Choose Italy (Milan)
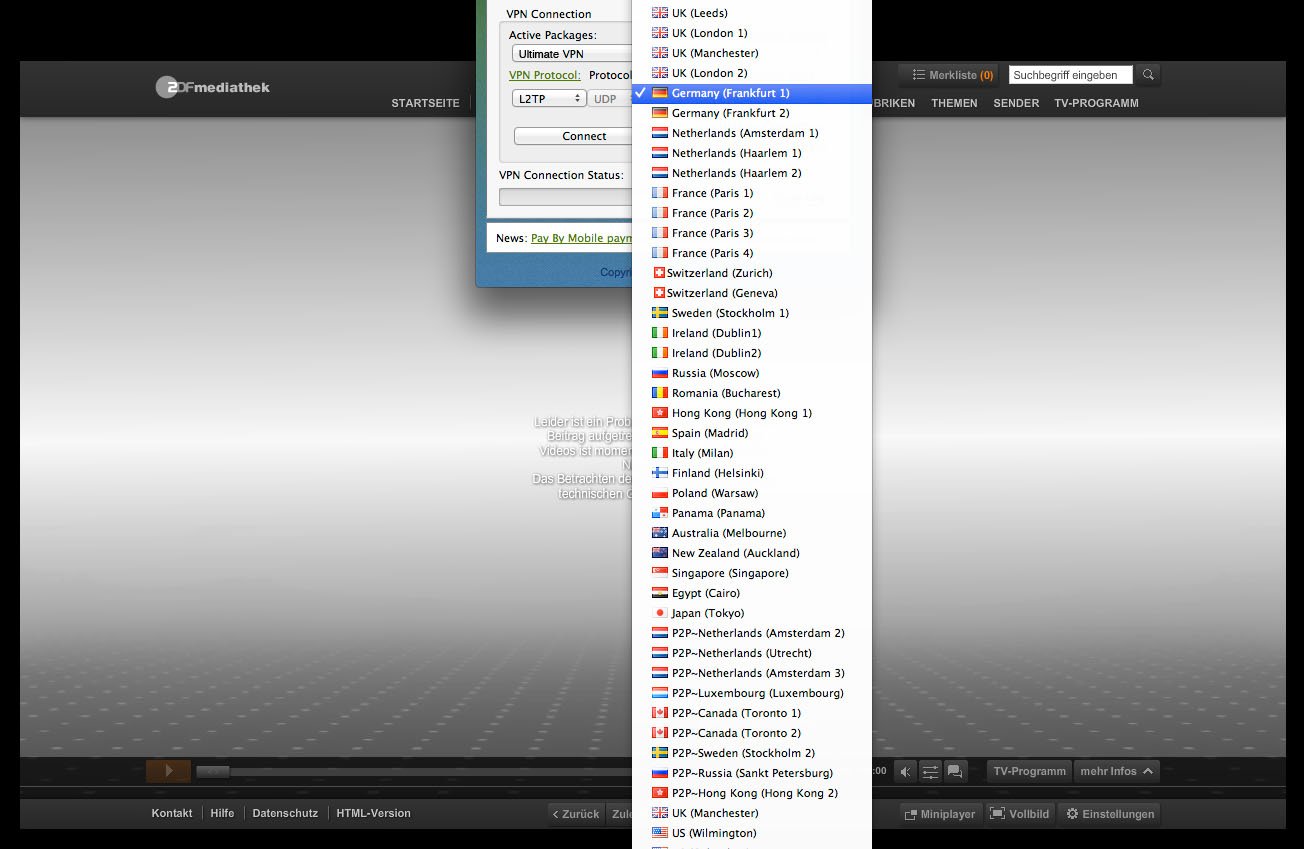Screen dimensions: 1304x849 pyautogui.click(x=752, y=453)
